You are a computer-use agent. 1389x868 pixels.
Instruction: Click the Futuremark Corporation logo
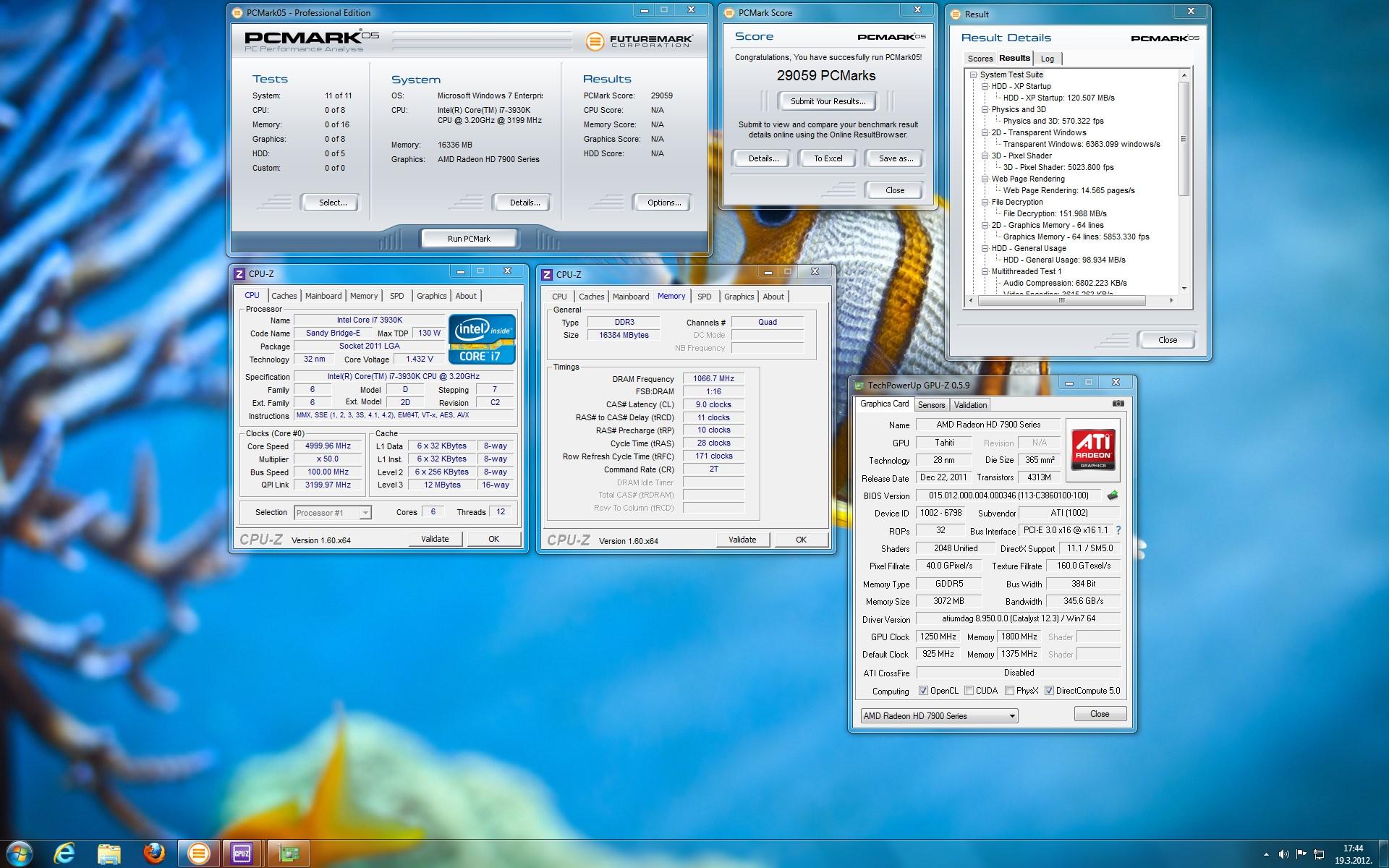pos(639,41)
